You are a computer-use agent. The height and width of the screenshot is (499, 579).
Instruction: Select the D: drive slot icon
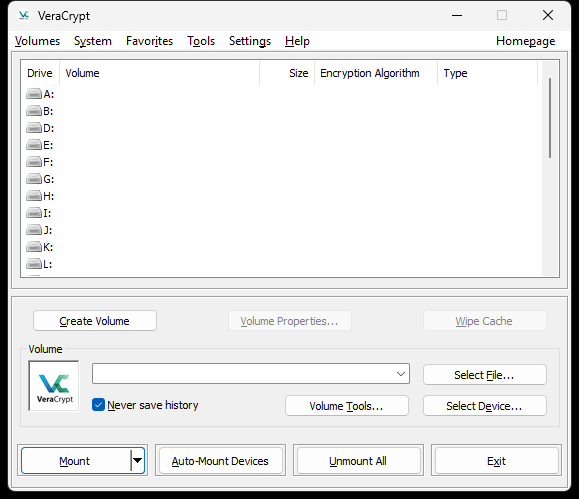pyautogui.click(x=34, y=128)
